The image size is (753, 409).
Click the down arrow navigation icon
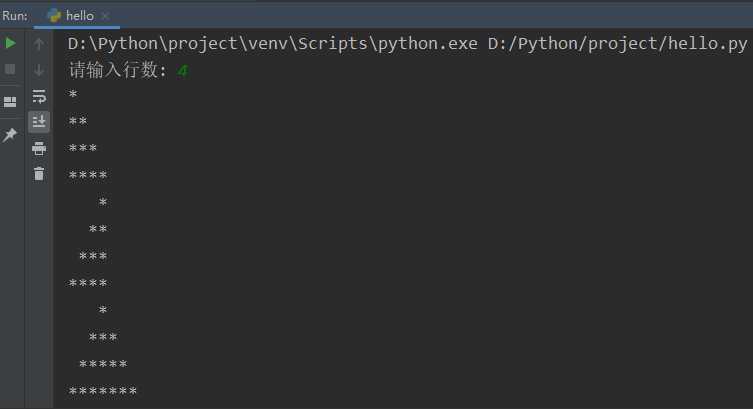[39, 70]
